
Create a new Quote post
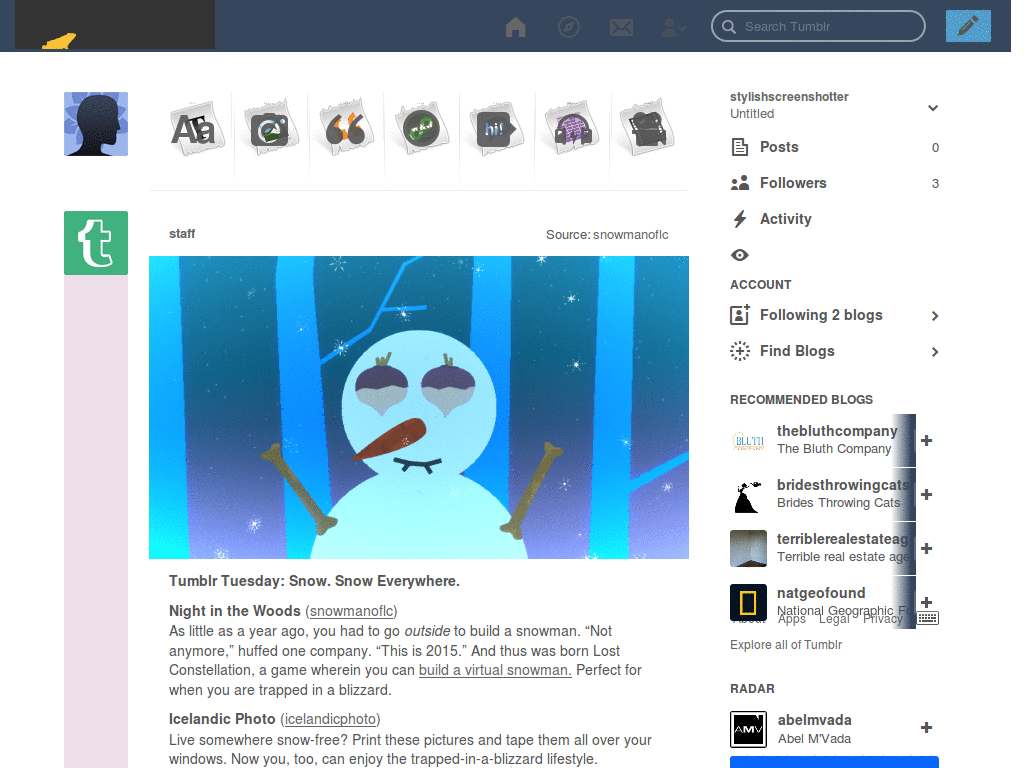(345, 129)
